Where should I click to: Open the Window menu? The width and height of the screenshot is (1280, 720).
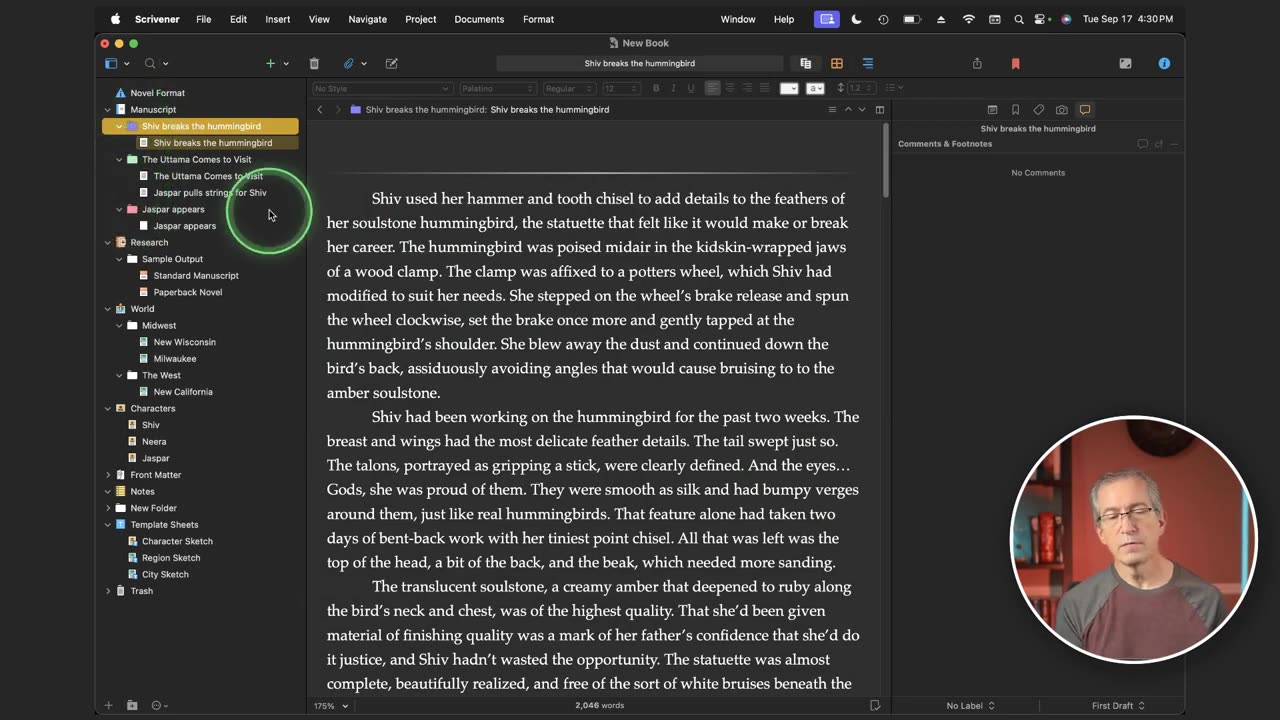coord(738,19)
